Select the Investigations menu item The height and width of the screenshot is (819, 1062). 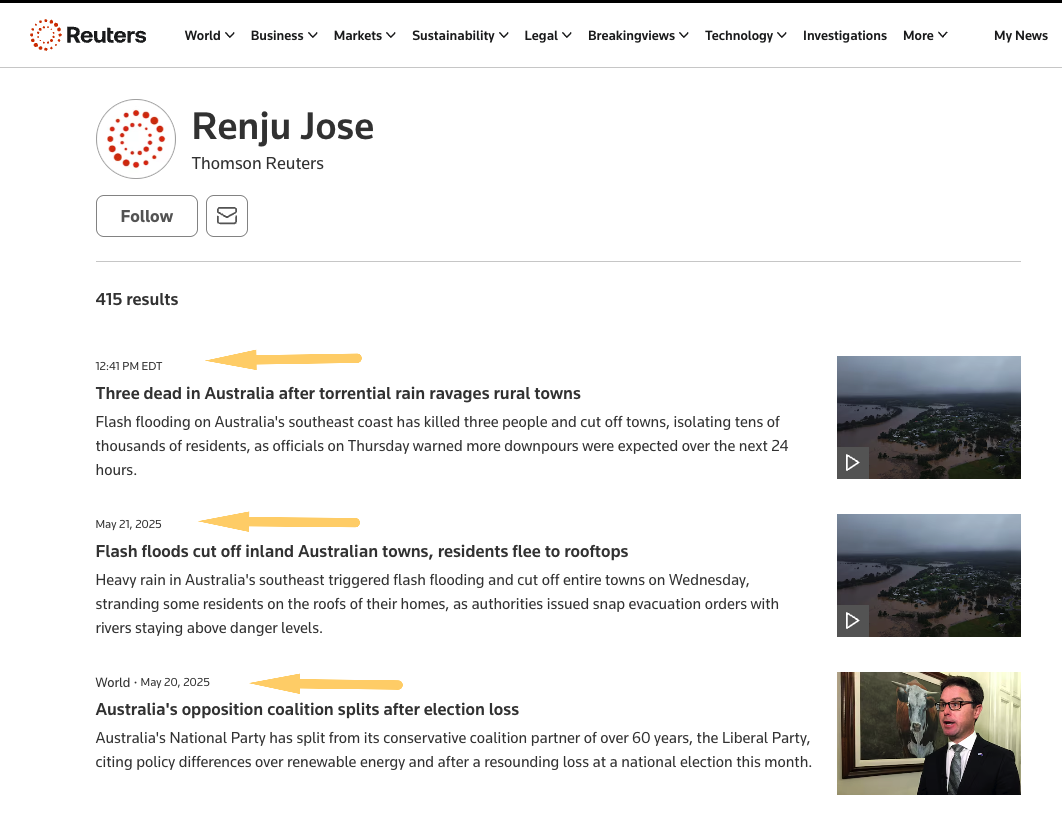pos(845,35)
